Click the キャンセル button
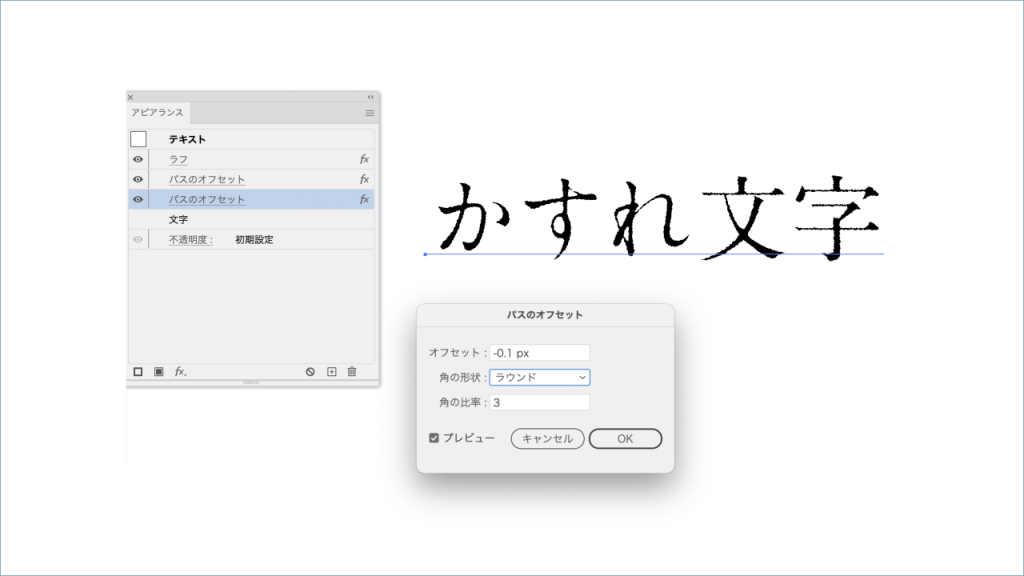Screen dimensions: 1024x576 pyautogui.click(x=547, y=439)
